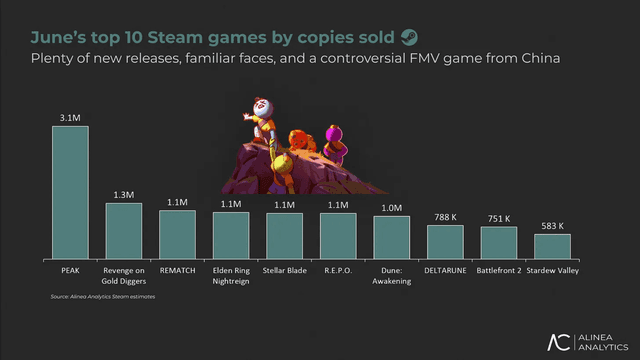This screenshot has width=640, height=360.
Task: Click the source note Alinea Analytics Steam estimates
Action: pos(103,297)
